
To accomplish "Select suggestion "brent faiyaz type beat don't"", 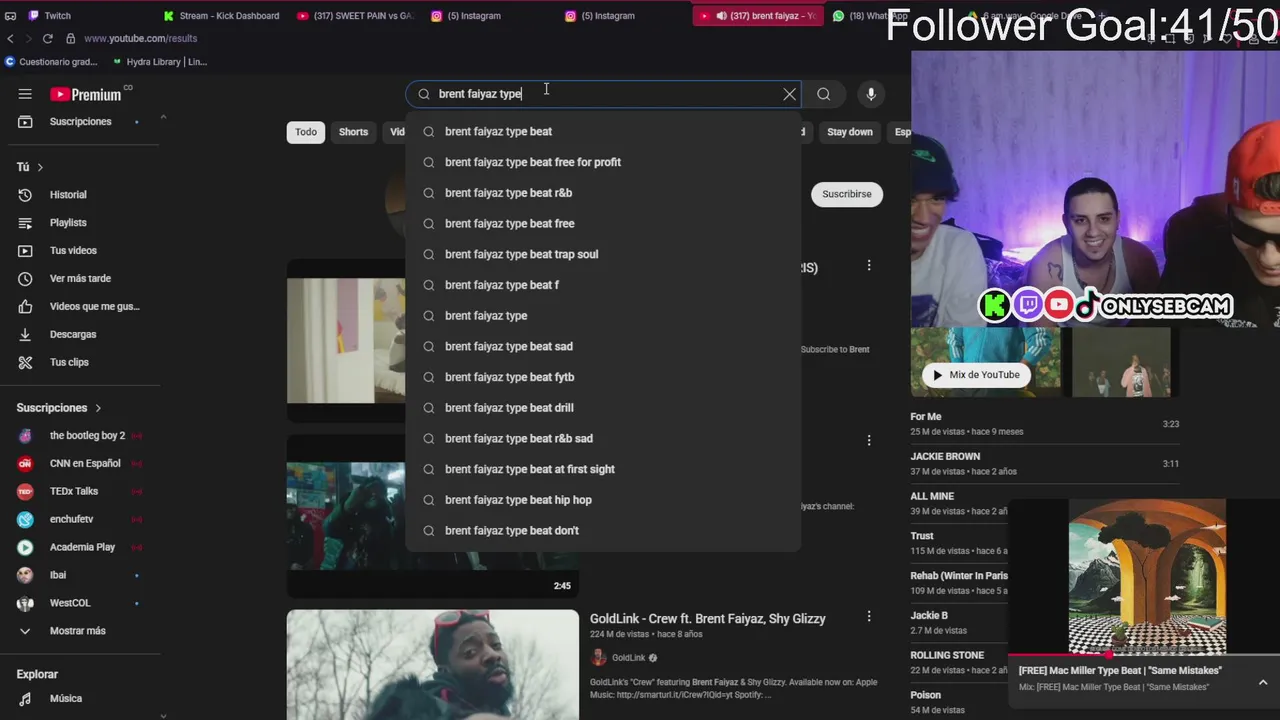I will 603,531.
